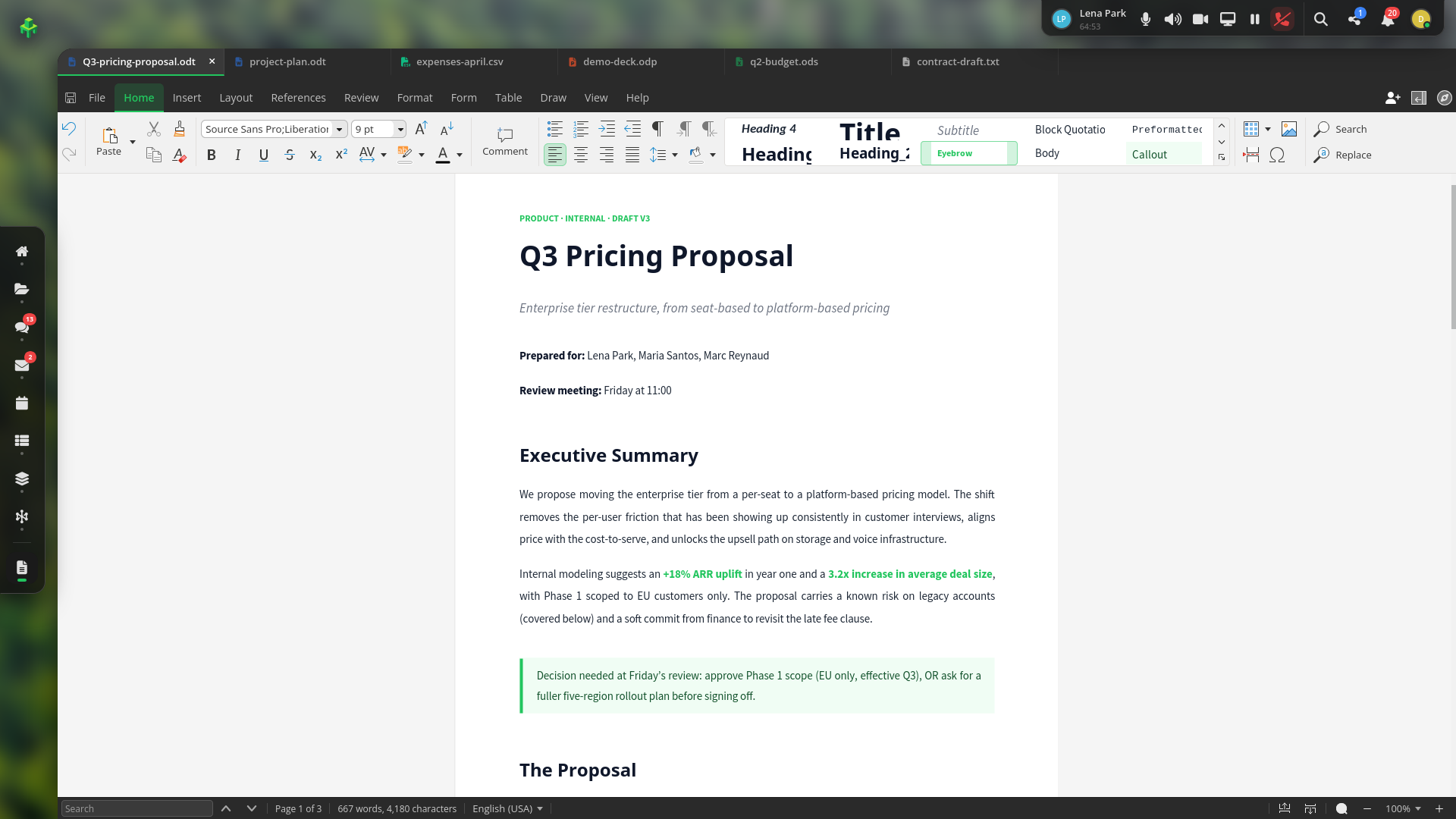Click the paragraph background color bucket
Image resolution: width=1456 pixels, height=819 pixels.
click(x=695, y=155)
